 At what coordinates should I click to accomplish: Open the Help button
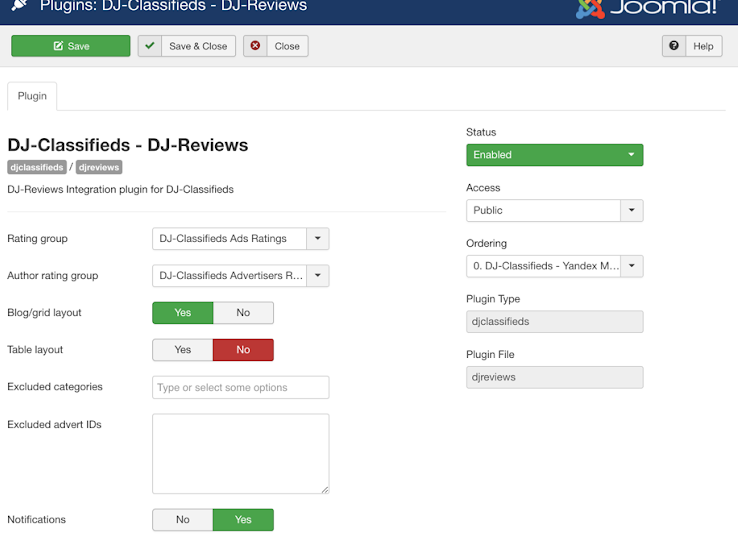(x=703, y=46)
